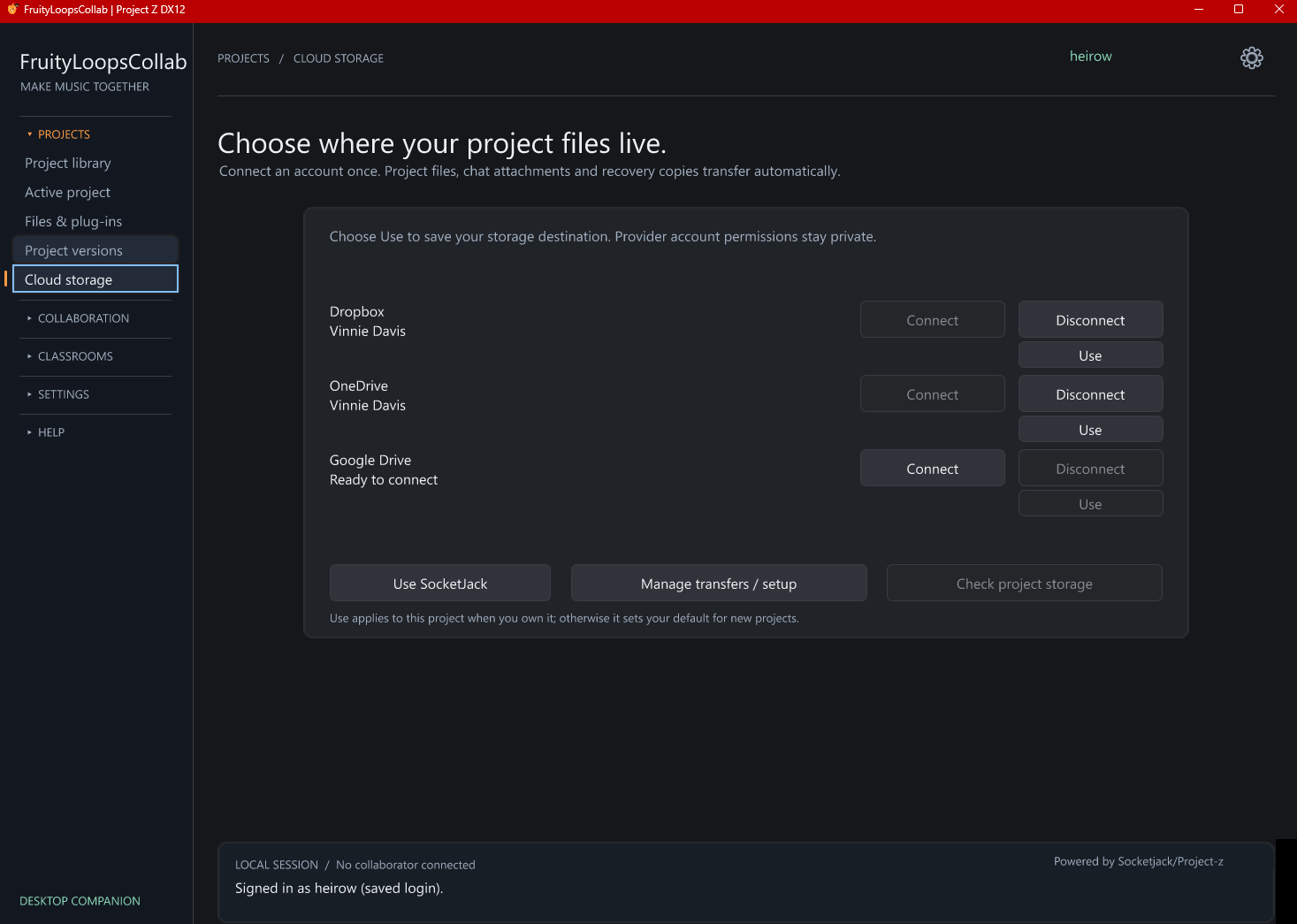Click Check project storage button
Viewport: 1297px width, 924px height.
click(1024, 584)
